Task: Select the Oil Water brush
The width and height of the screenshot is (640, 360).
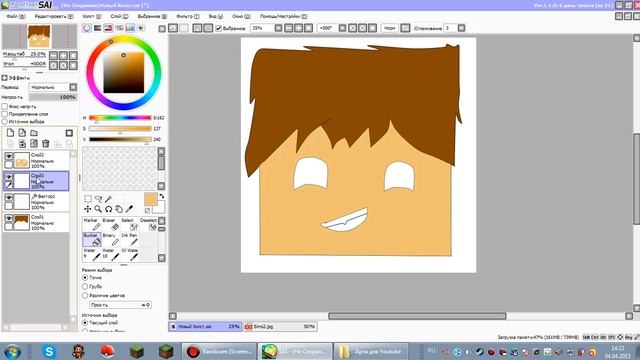Action: (x=129, y=254)
